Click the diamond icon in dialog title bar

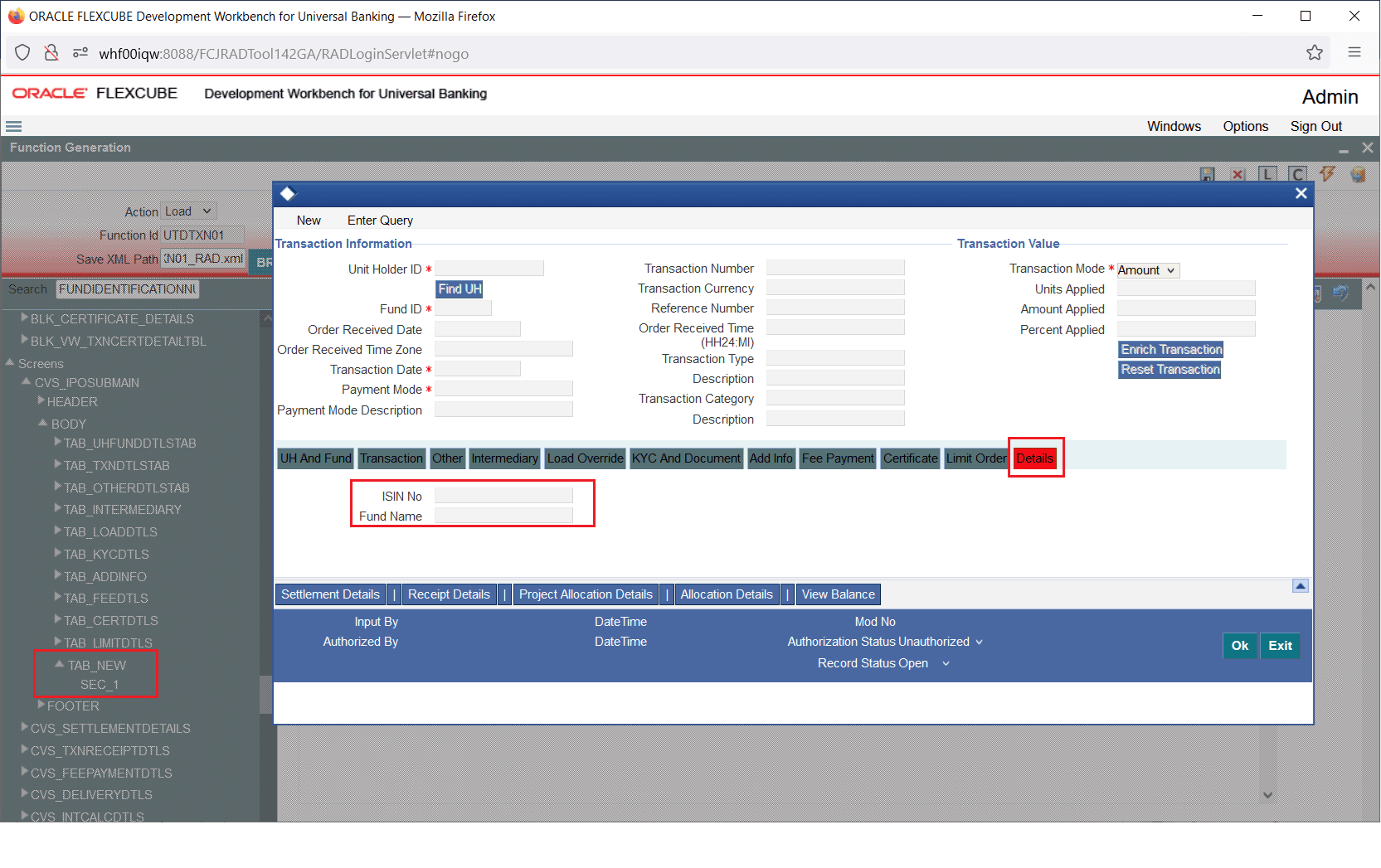tap(288, 194)
